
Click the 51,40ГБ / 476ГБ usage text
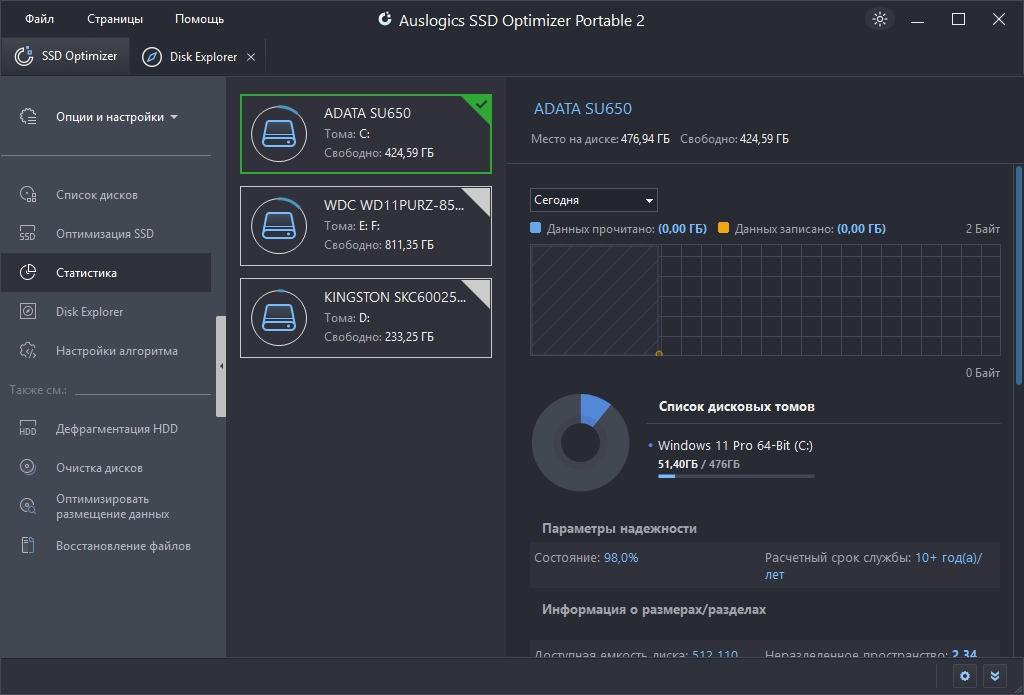click(699, 464)
